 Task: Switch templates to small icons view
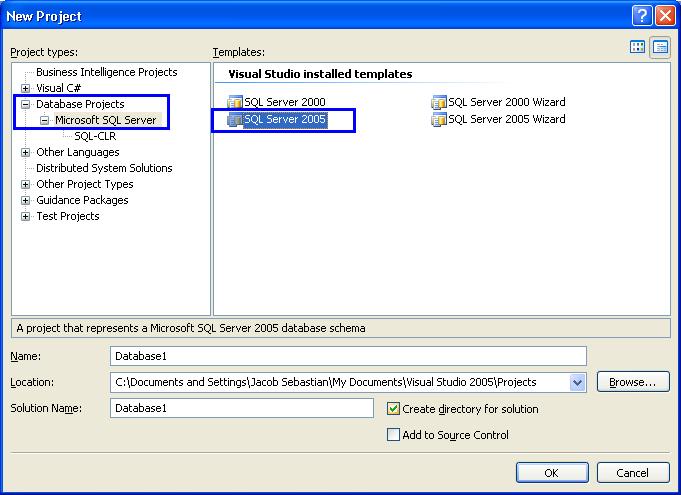click(x=660, y=47)
